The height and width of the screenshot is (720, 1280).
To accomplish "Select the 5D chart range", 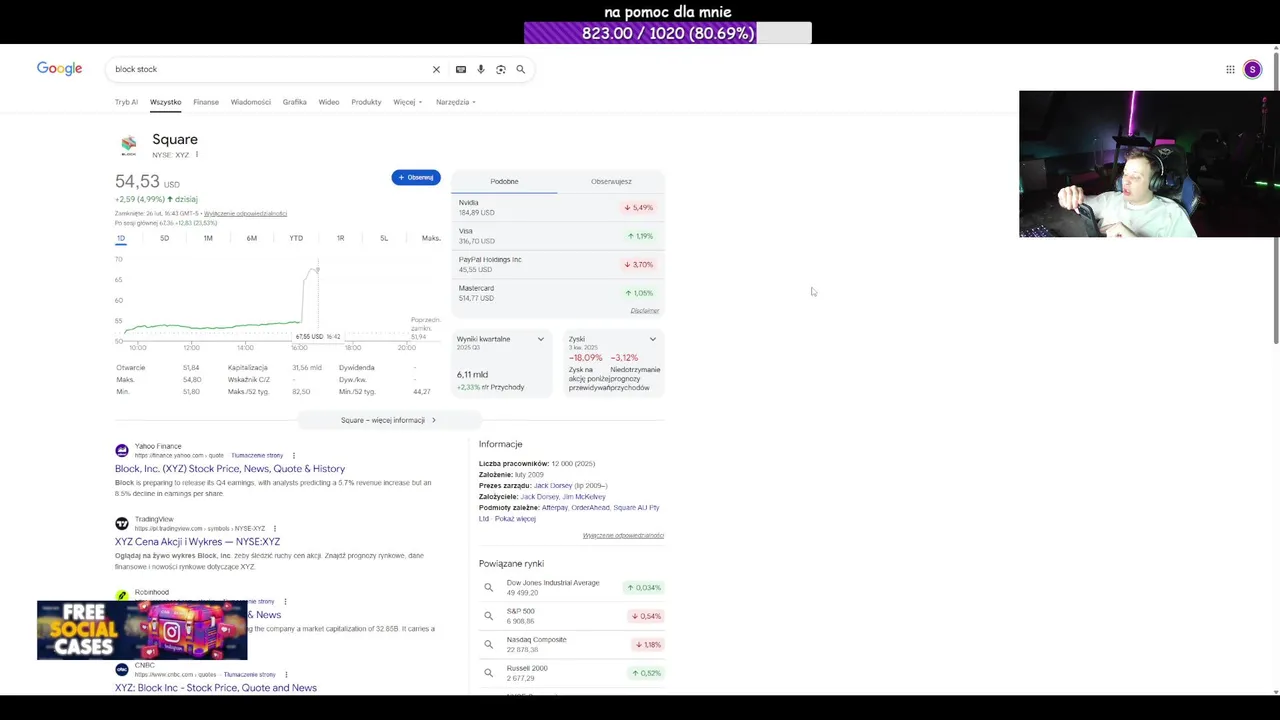I will 165,238.
